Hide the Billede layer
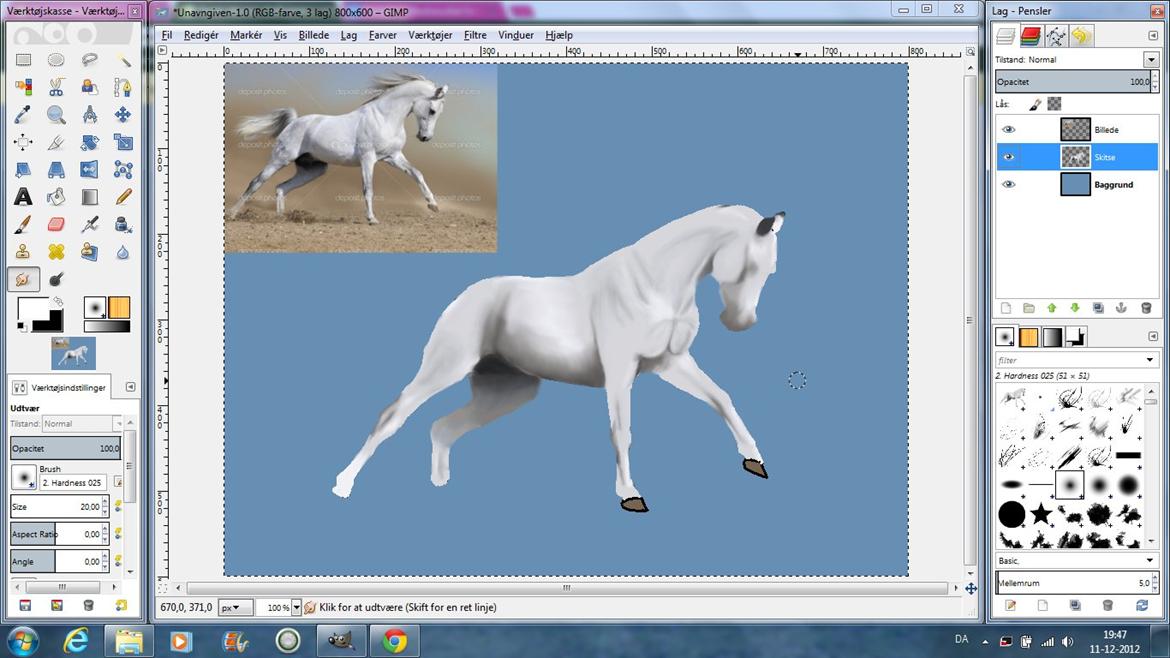Image resolution: width=1170 pixels, height=658 pixels. click(x=1008, y=130)
